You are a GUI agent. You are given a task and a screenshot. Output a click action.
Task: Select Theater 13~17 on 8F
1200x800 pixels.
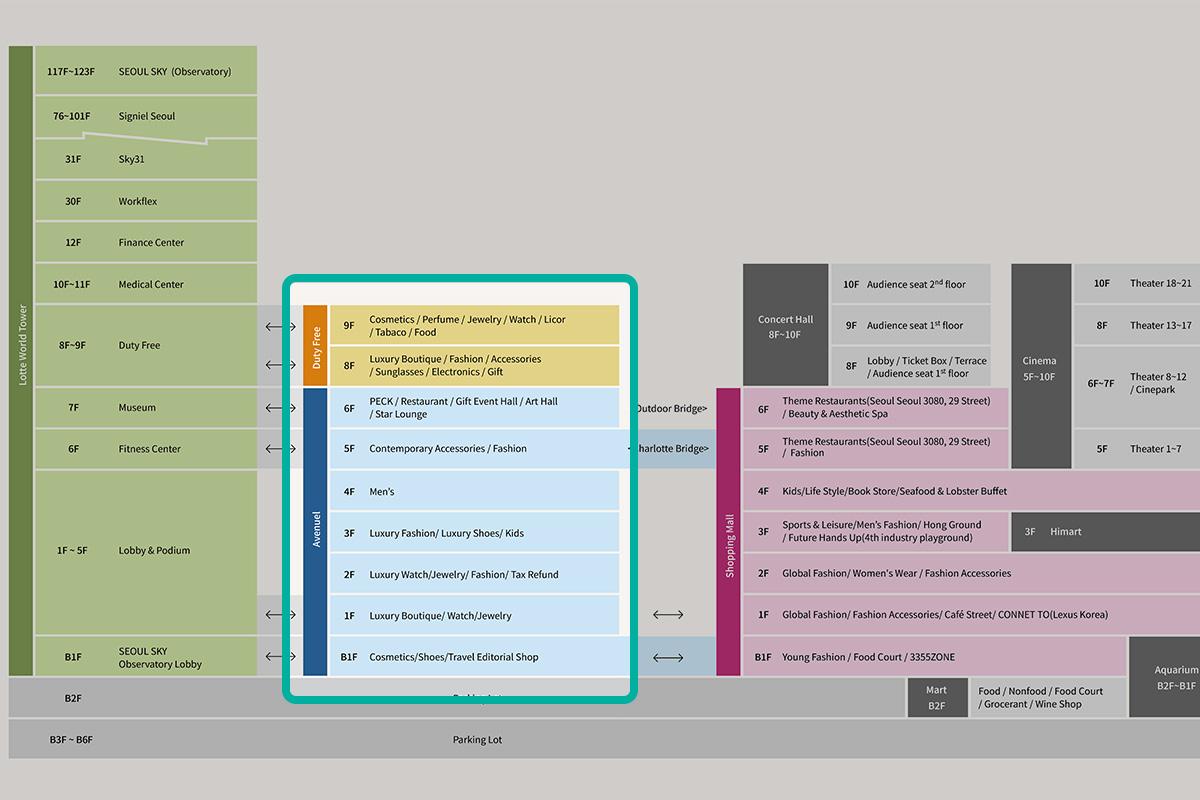click(1160, 325)
